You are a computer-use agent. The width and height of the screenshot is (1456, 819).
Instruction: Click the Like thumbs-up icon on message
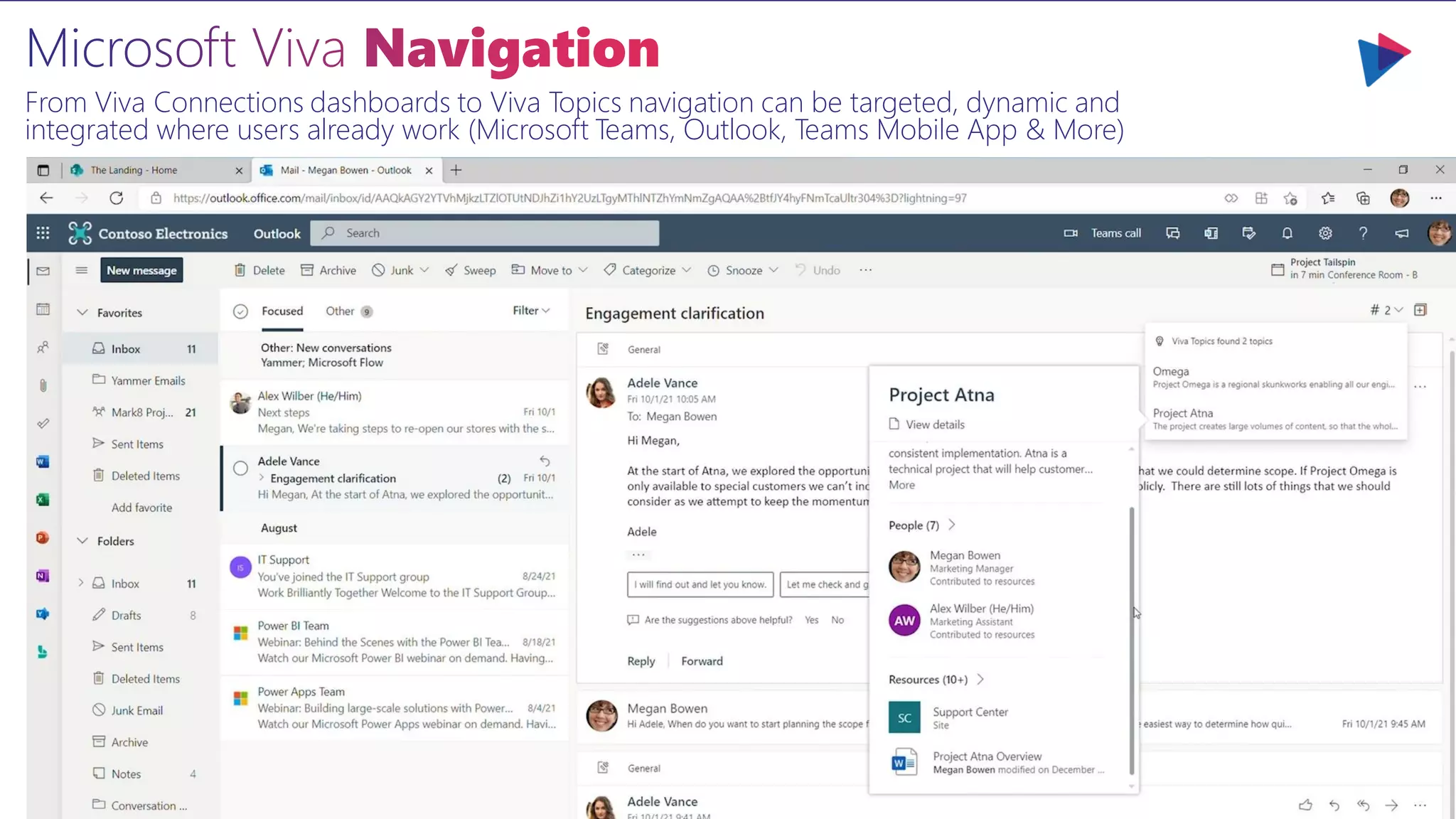(x=1305, y=805)
